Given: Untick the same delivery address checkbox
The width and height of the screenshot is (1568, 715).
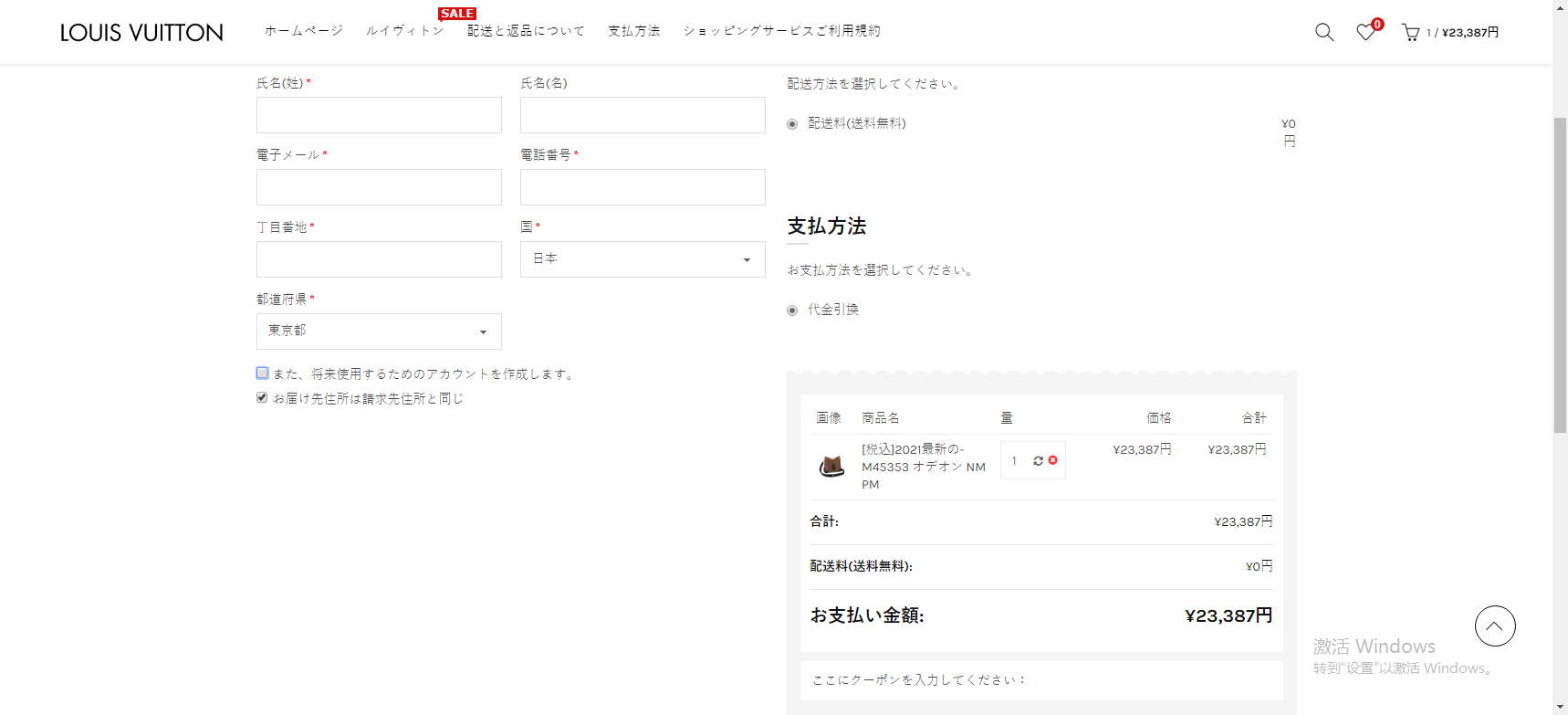Looking at the screenshot, I should (262, 397).
